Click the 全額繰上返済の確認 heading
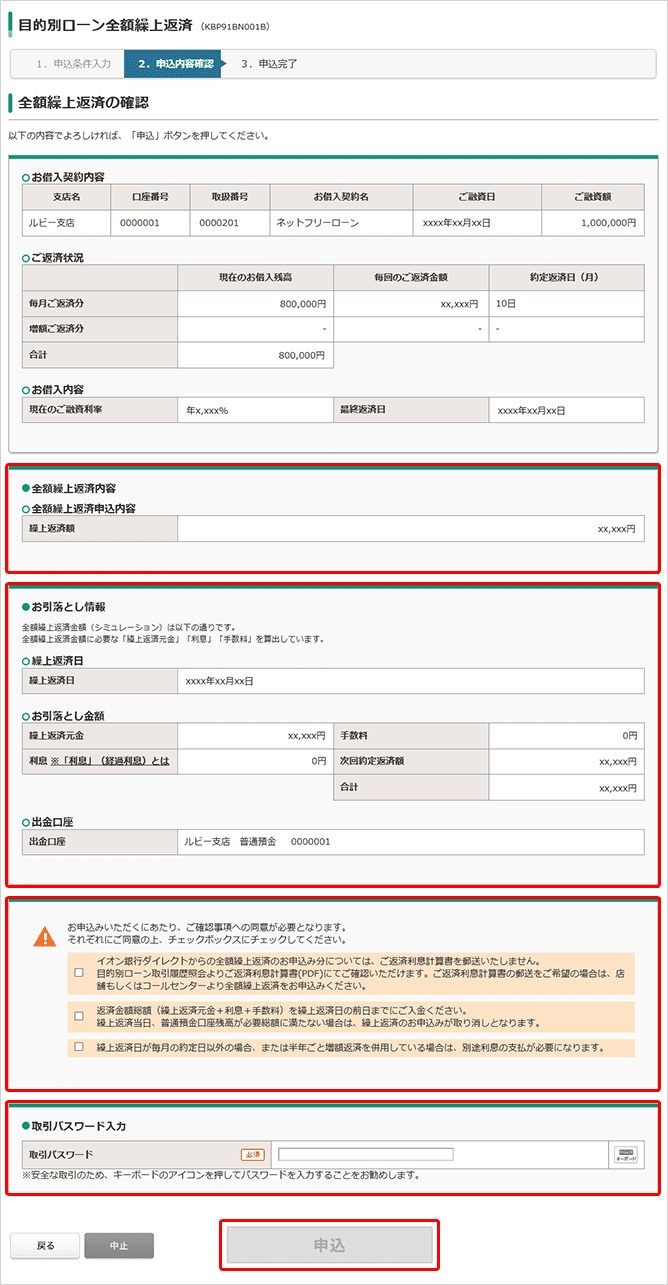The height and width of the screenshot is (1285, 668). 83,102
